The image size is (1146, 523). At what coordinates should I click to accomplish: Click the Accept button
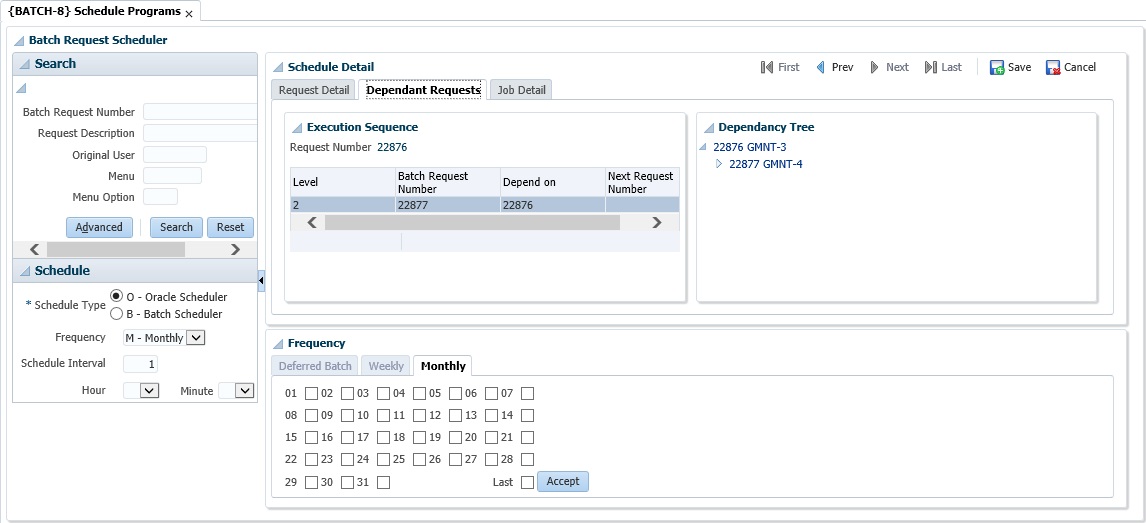563,482
